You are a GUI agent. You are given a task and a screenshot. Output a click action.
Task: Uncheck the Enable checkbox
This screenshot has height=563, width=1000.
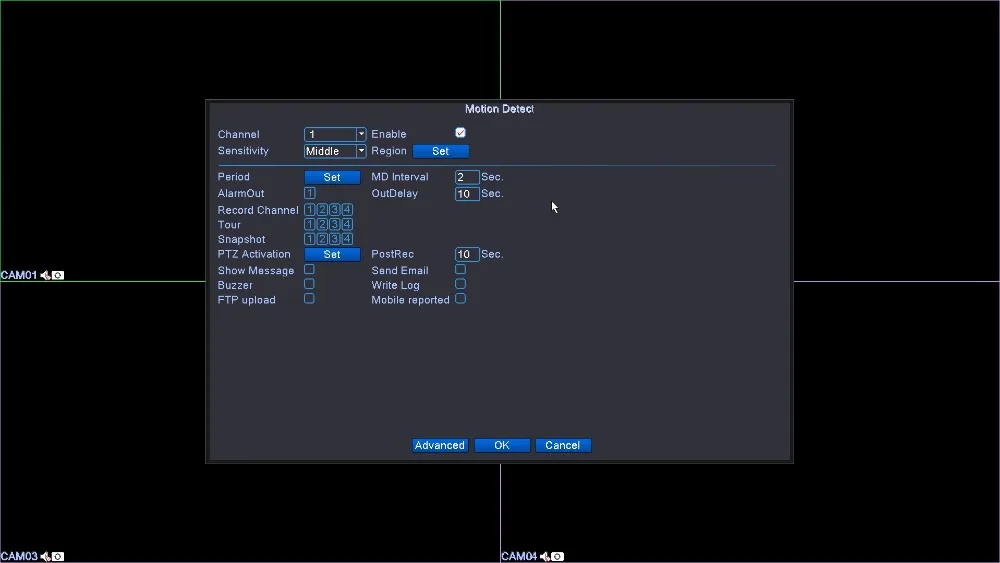click(460, 133)
